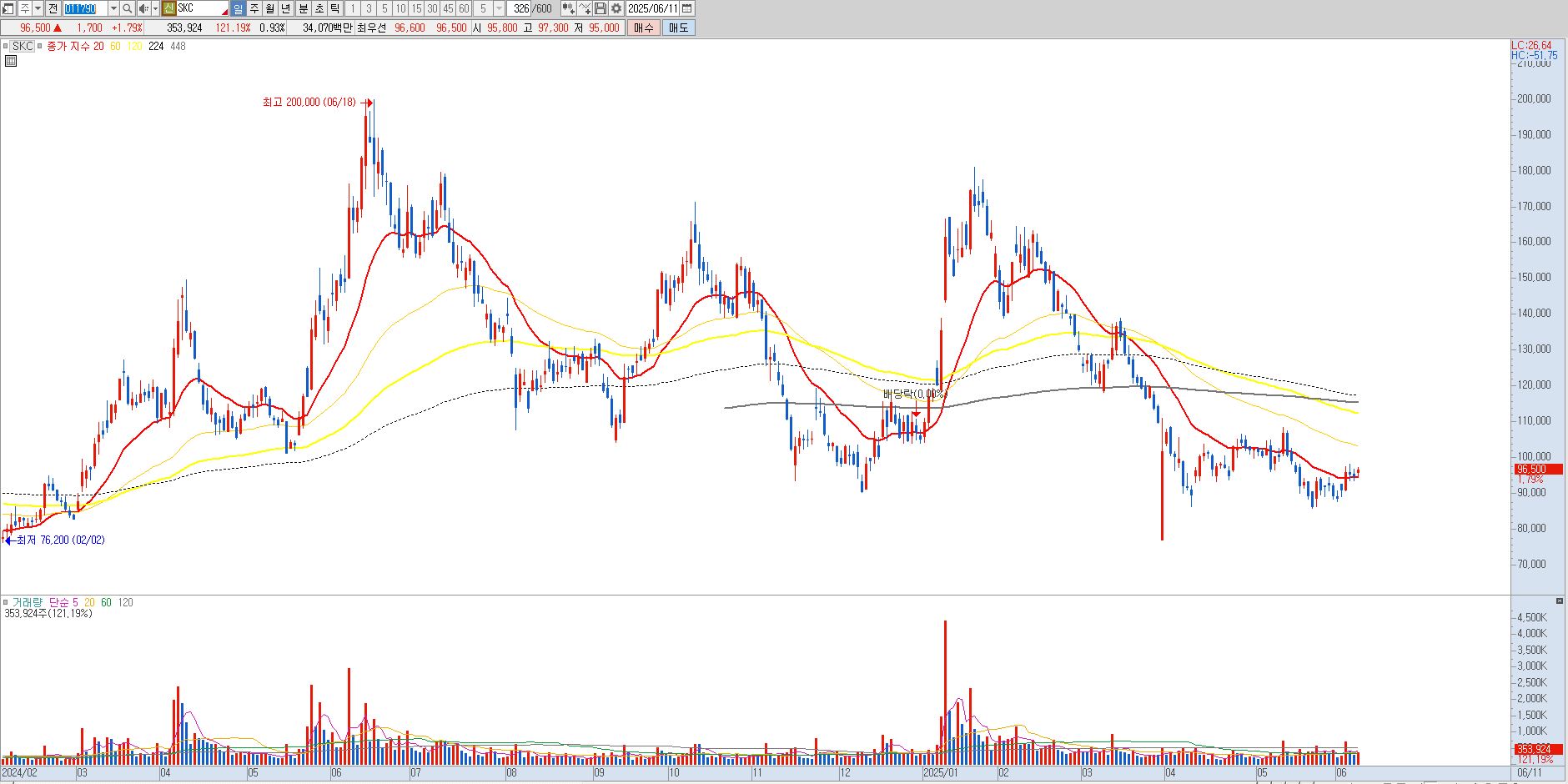Screen dimensions: 1568x784
Task: Click the grid icon below SKC label
Action: click(11, 61)
